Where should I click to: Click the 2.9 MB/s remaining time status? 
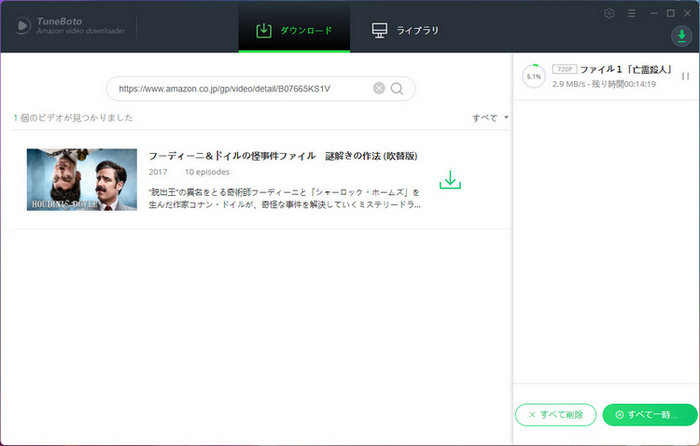[604, 84]
